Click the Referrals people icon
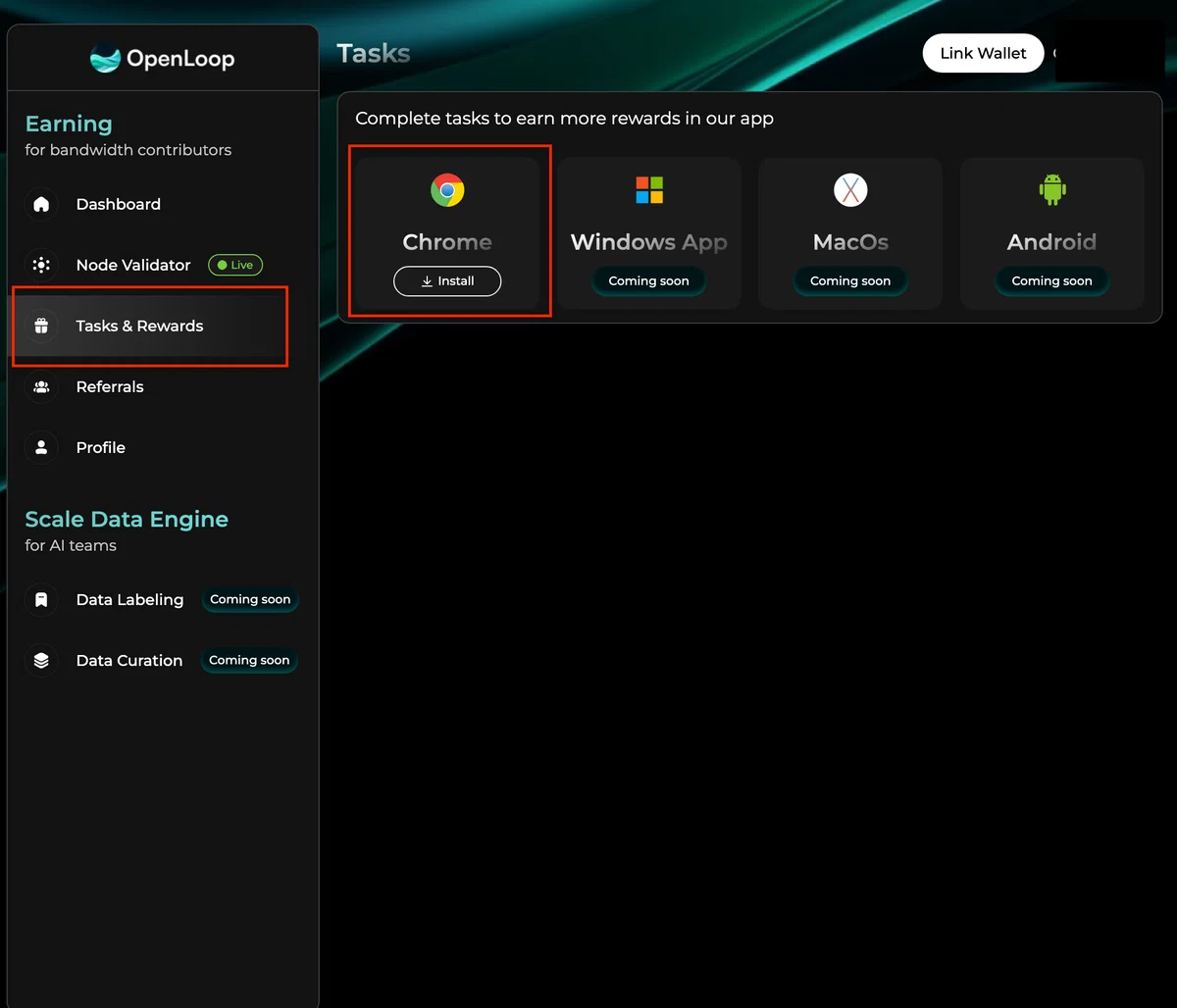Screen dimensions: 1177x1008 coord(41,386)
